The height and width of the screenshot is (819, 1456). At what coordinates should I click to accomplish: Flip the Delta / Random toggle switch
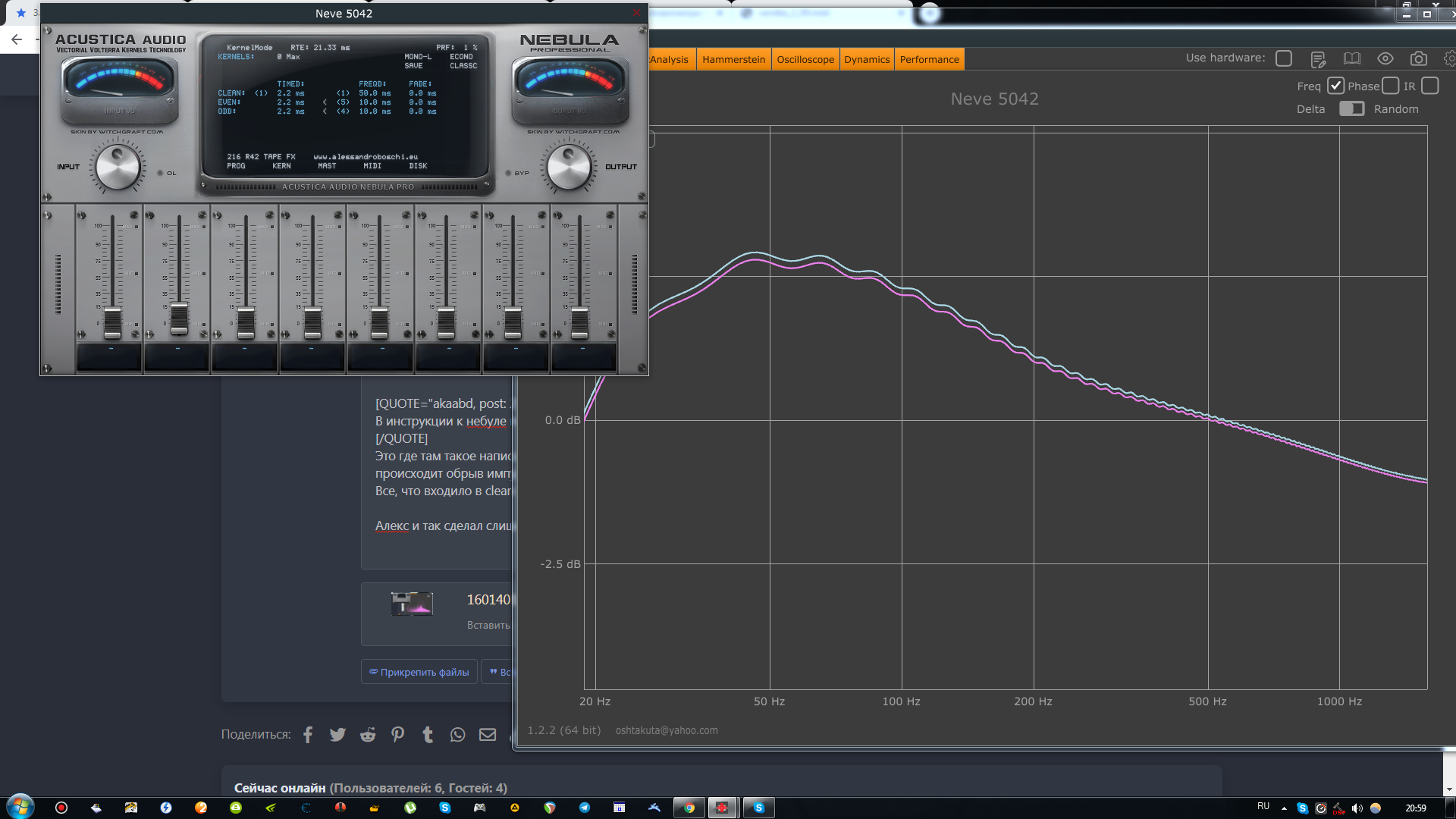1351,108
